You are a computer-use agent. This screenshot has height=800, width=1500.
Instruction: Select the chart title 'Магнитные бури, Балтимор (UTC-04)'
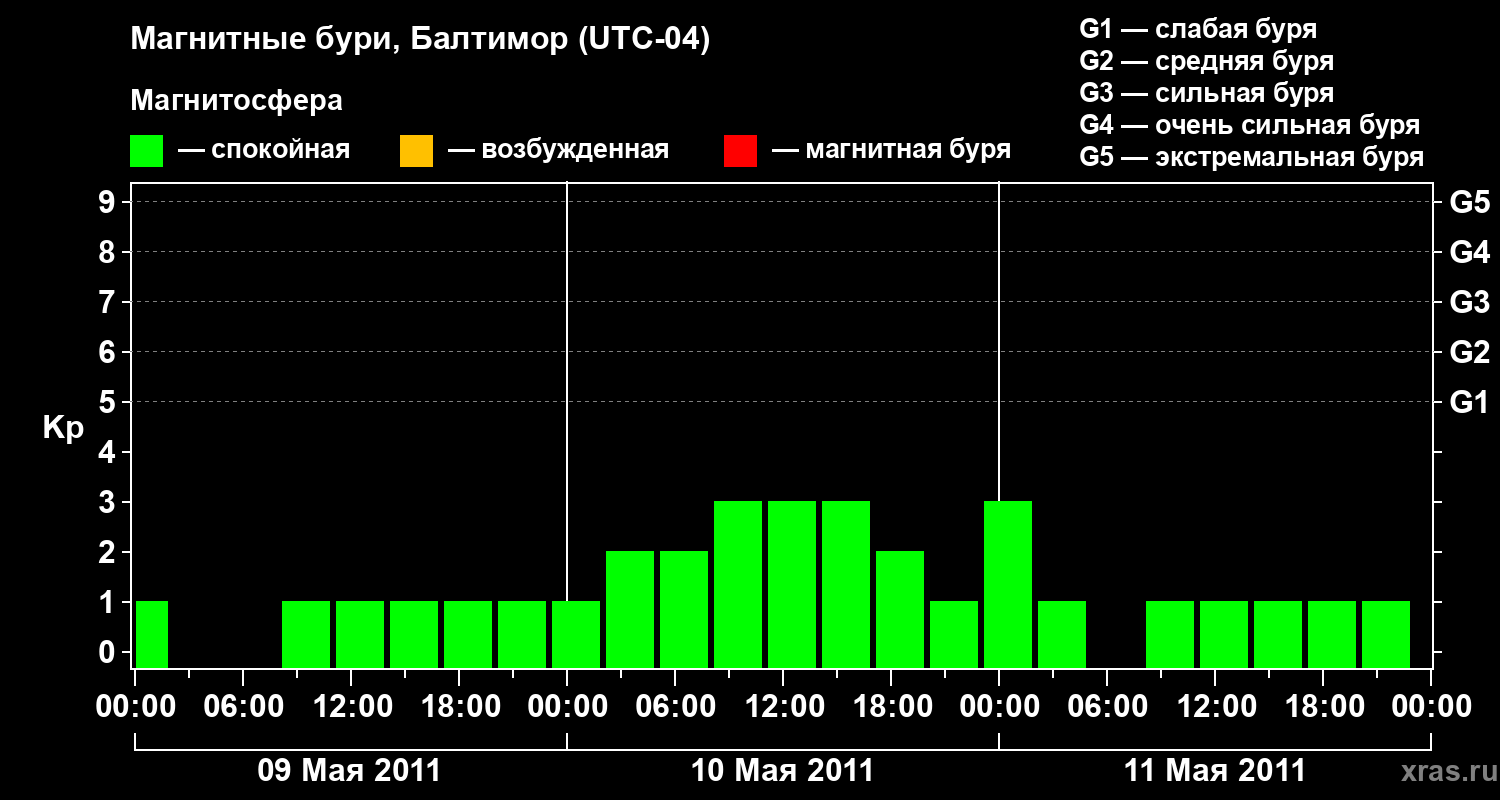pyautogui.click(x=420, y=41)
